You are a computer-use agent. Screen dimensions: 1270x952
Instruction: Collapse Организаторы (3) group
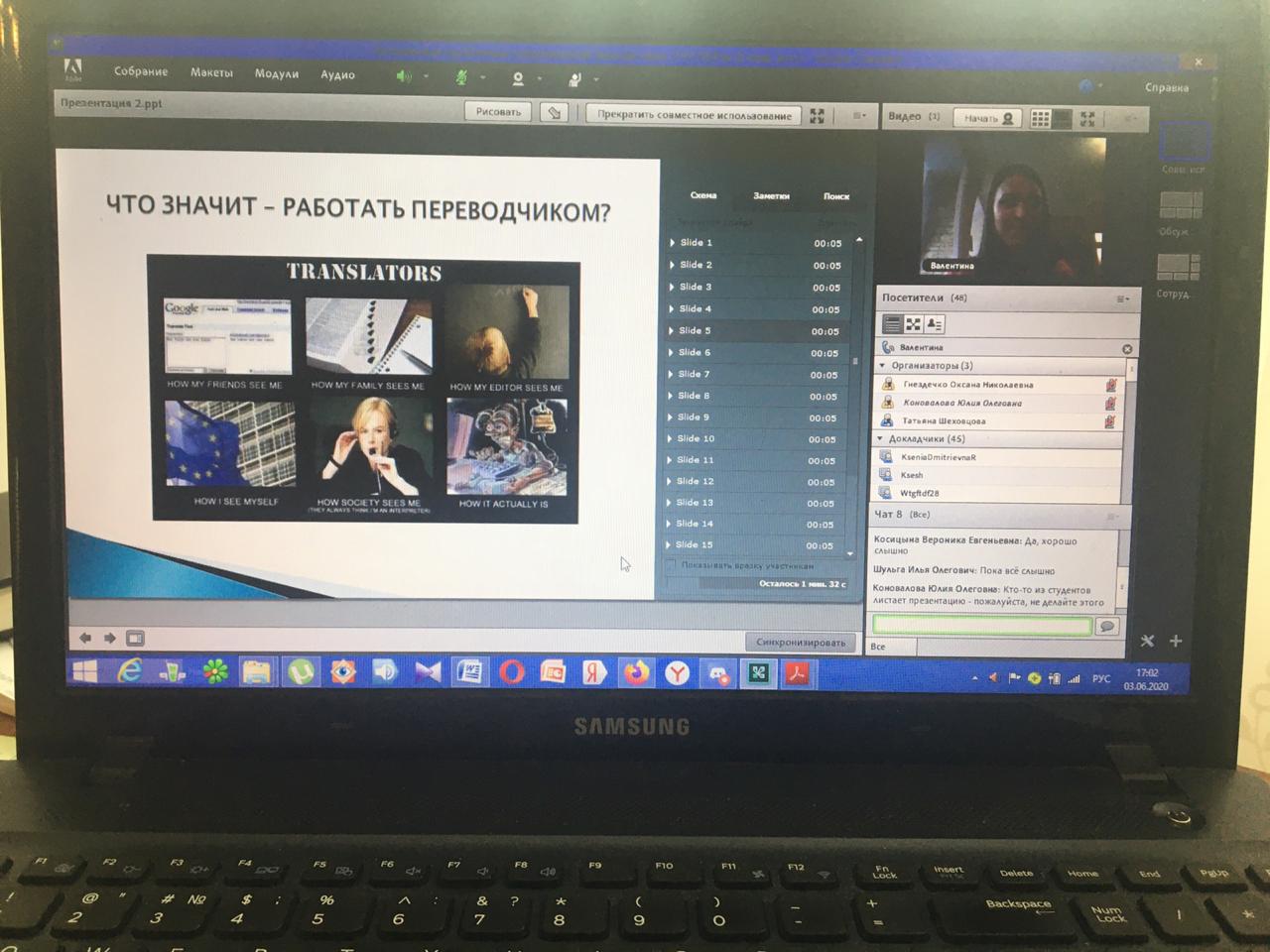882,366
